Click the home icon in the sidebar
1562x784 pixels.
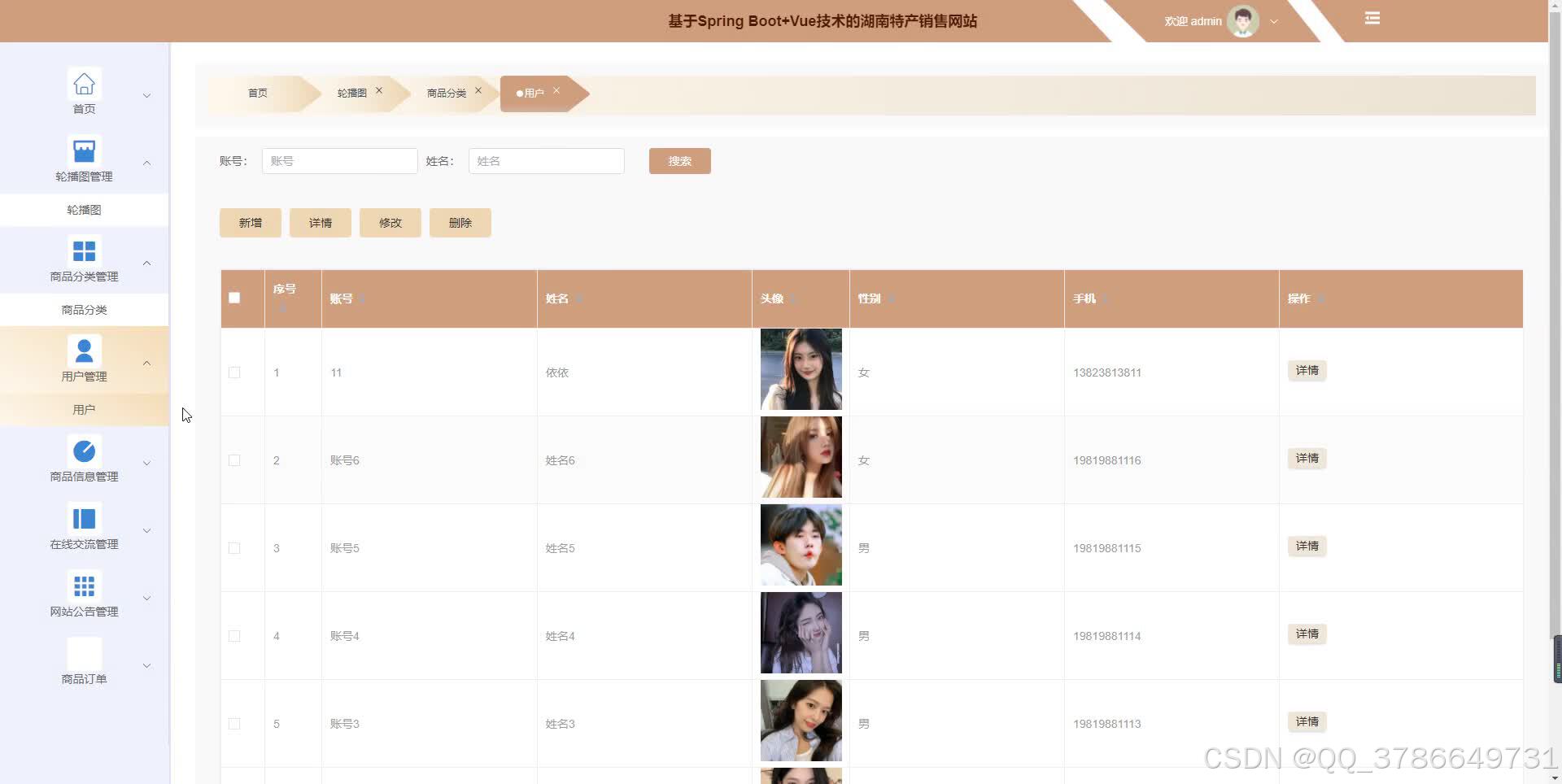[84, 84]
